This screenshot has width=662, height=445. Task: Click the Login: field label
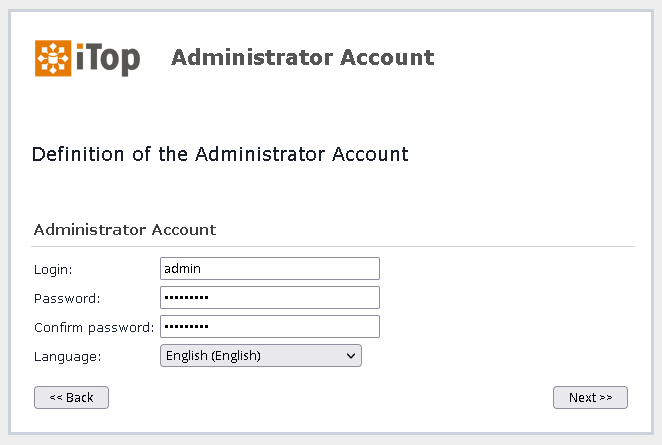pyautogui.click(x=53, y=269)
